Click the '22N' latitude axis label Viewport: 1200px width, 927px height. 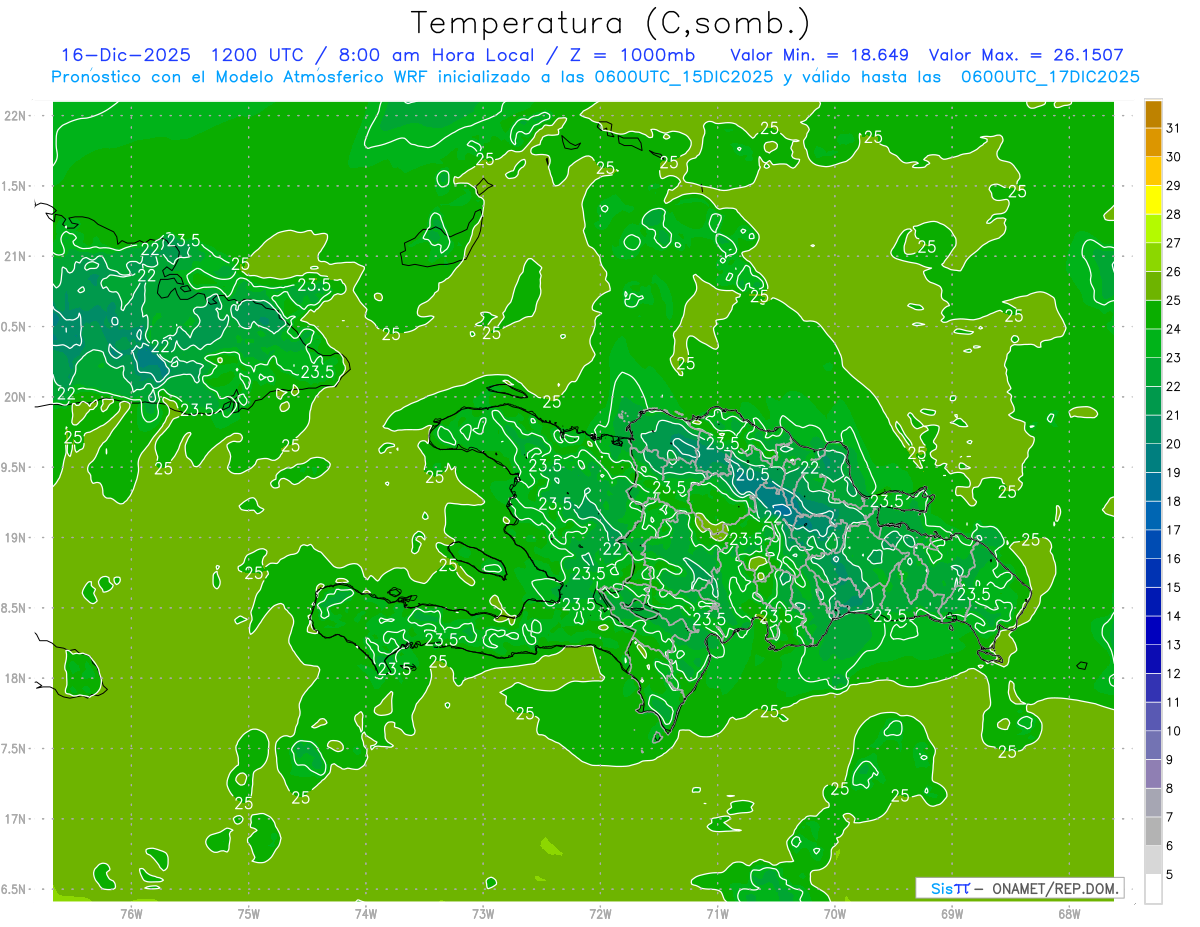point(15,116)
